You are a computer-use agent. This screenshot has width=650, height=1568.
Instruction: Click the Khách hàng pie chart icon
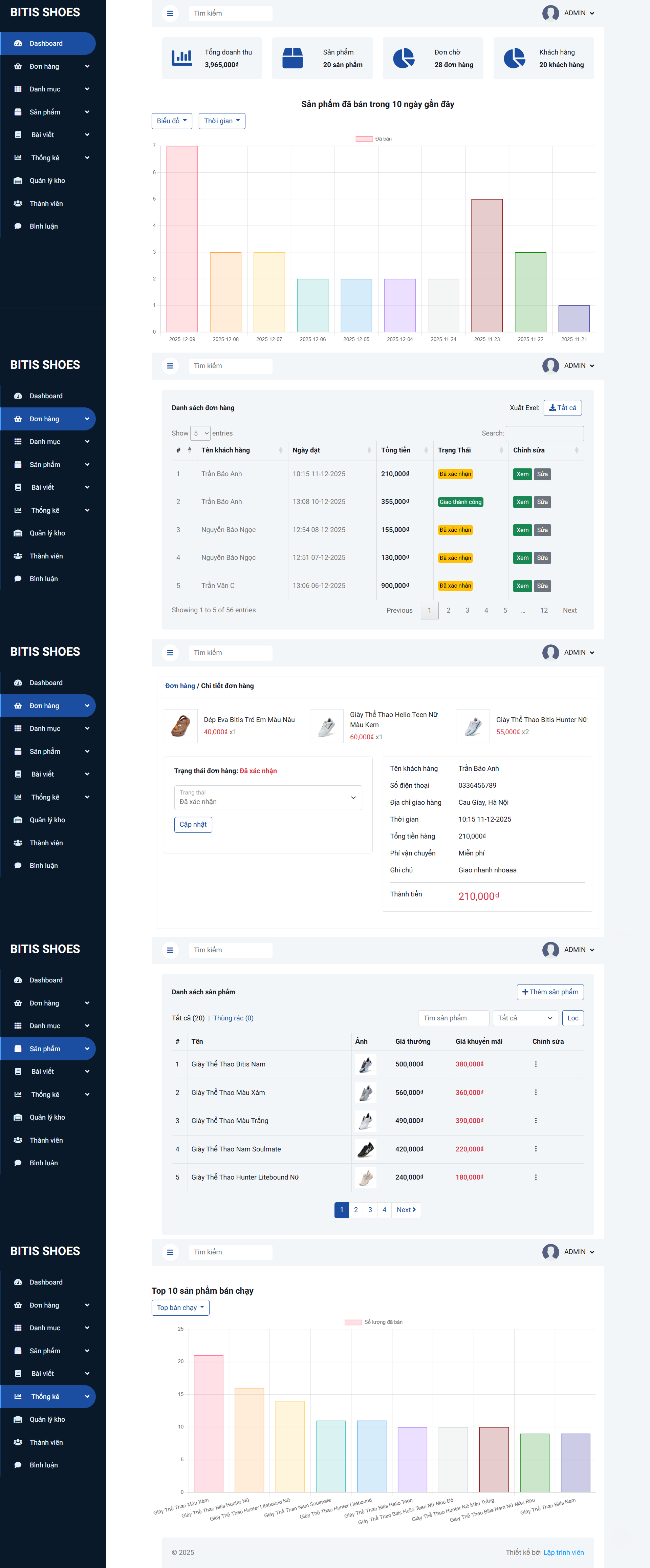point(514,59)
